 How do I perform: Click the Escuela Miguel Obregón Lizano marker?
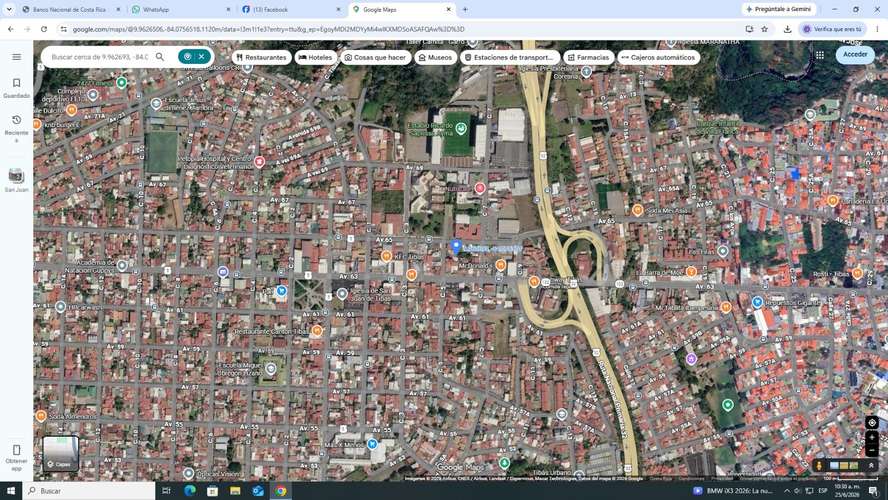[271, 369]
